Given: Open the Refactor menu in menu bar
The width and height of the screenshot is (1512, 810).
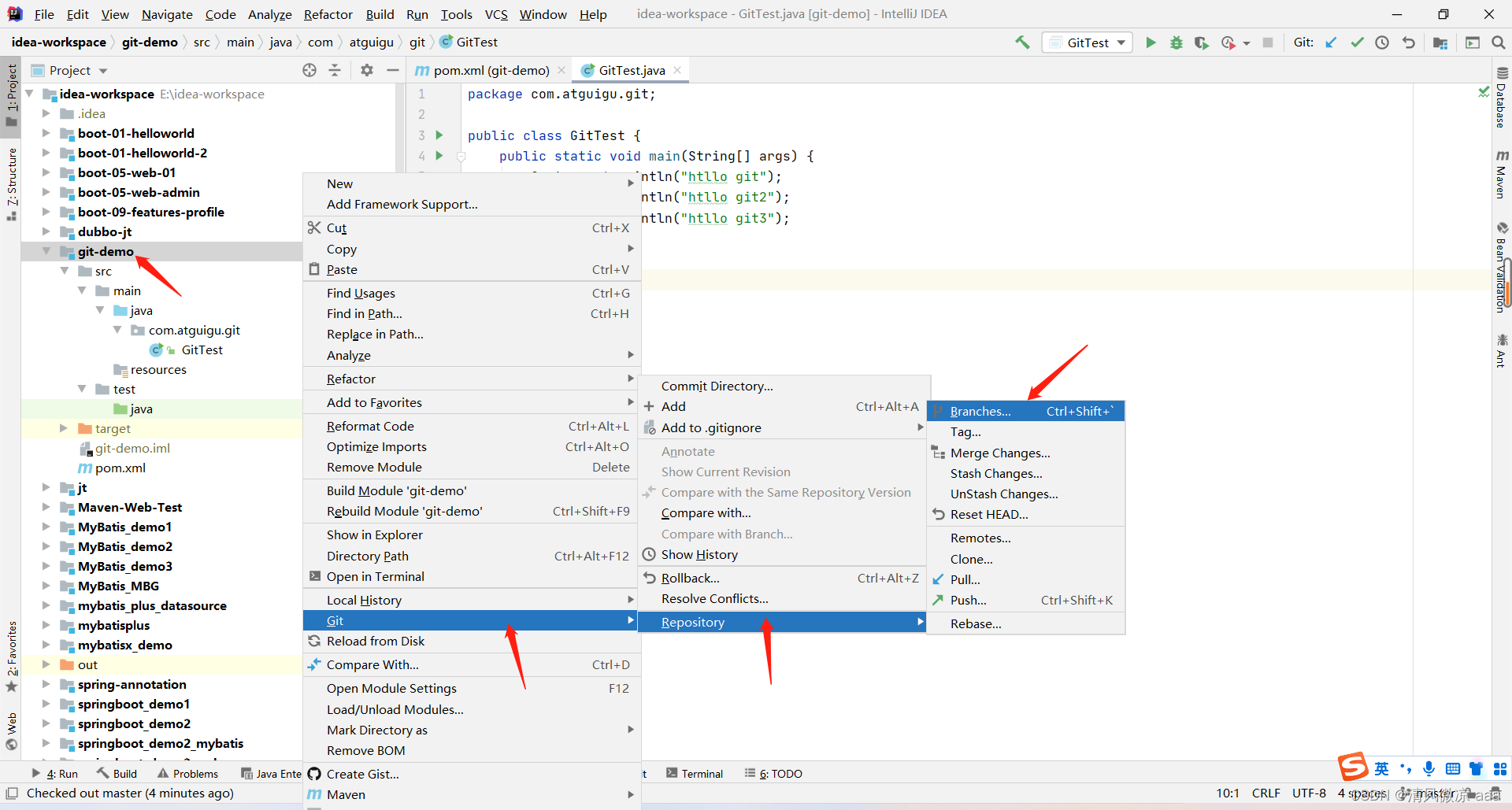Looking at the screenshot, I should [x=328, y=14].
